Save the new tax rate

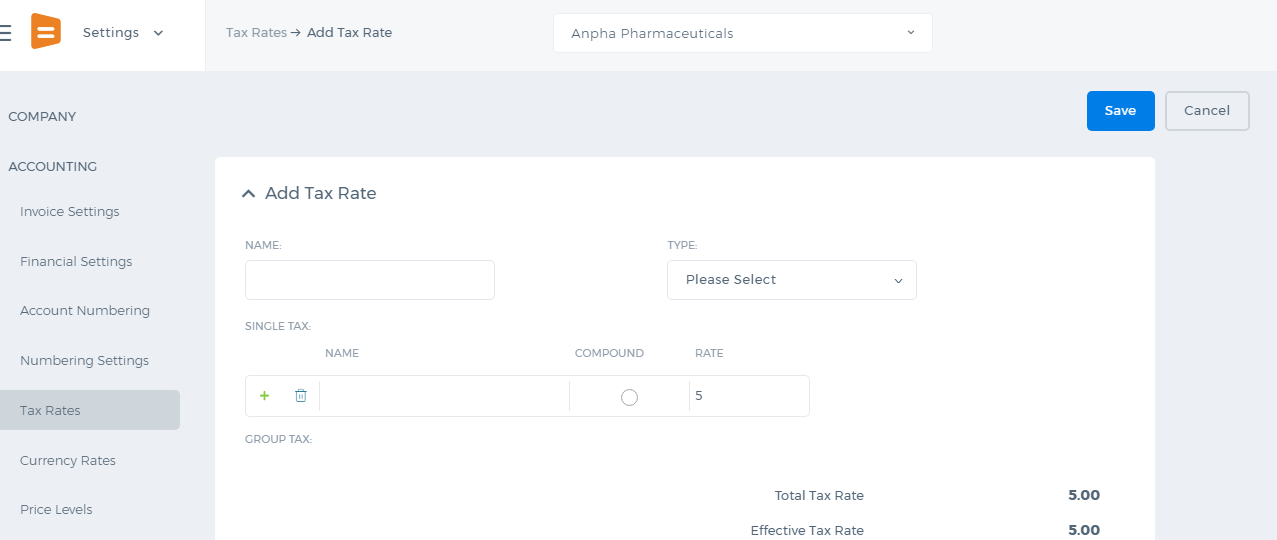[x=1121, y=111]
